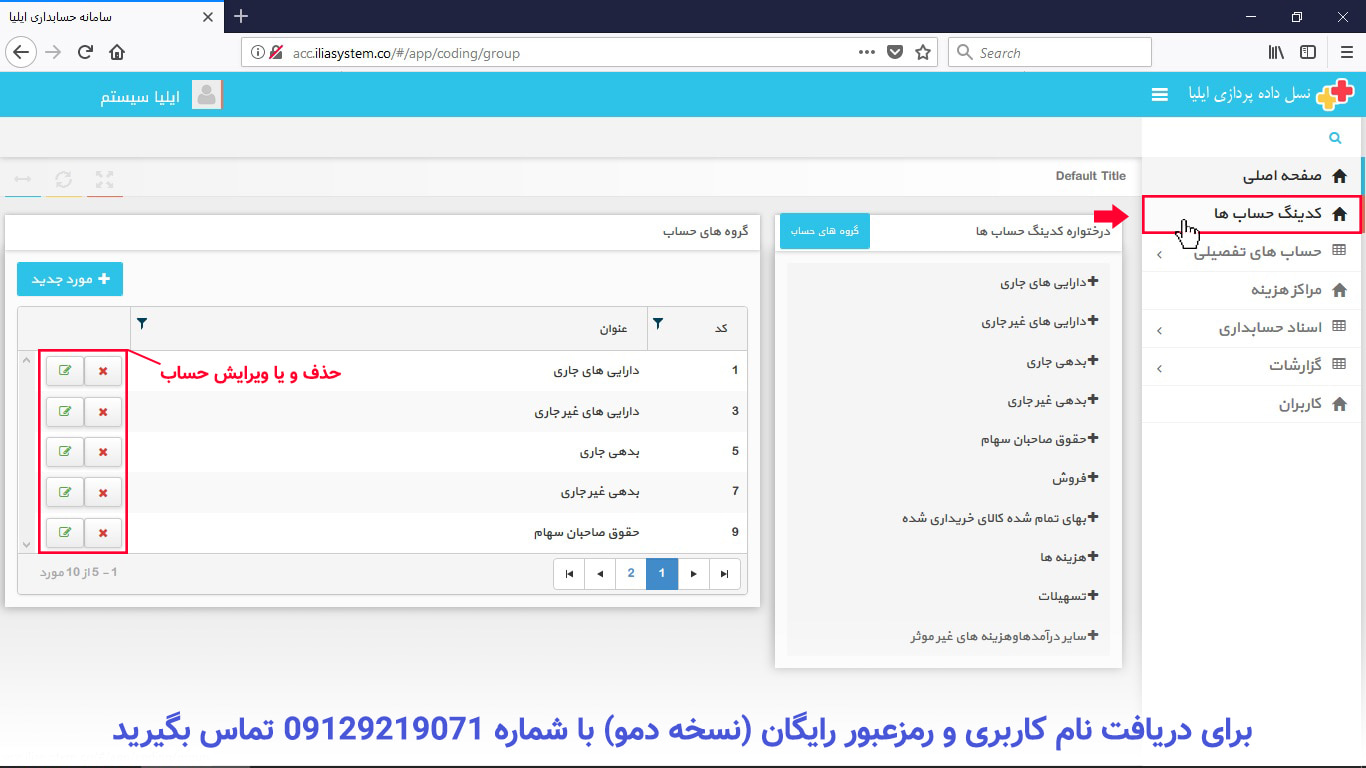Delete the بدهی جاری group using its red X icon
1366x768 pixels.
[x=103, y=451]
